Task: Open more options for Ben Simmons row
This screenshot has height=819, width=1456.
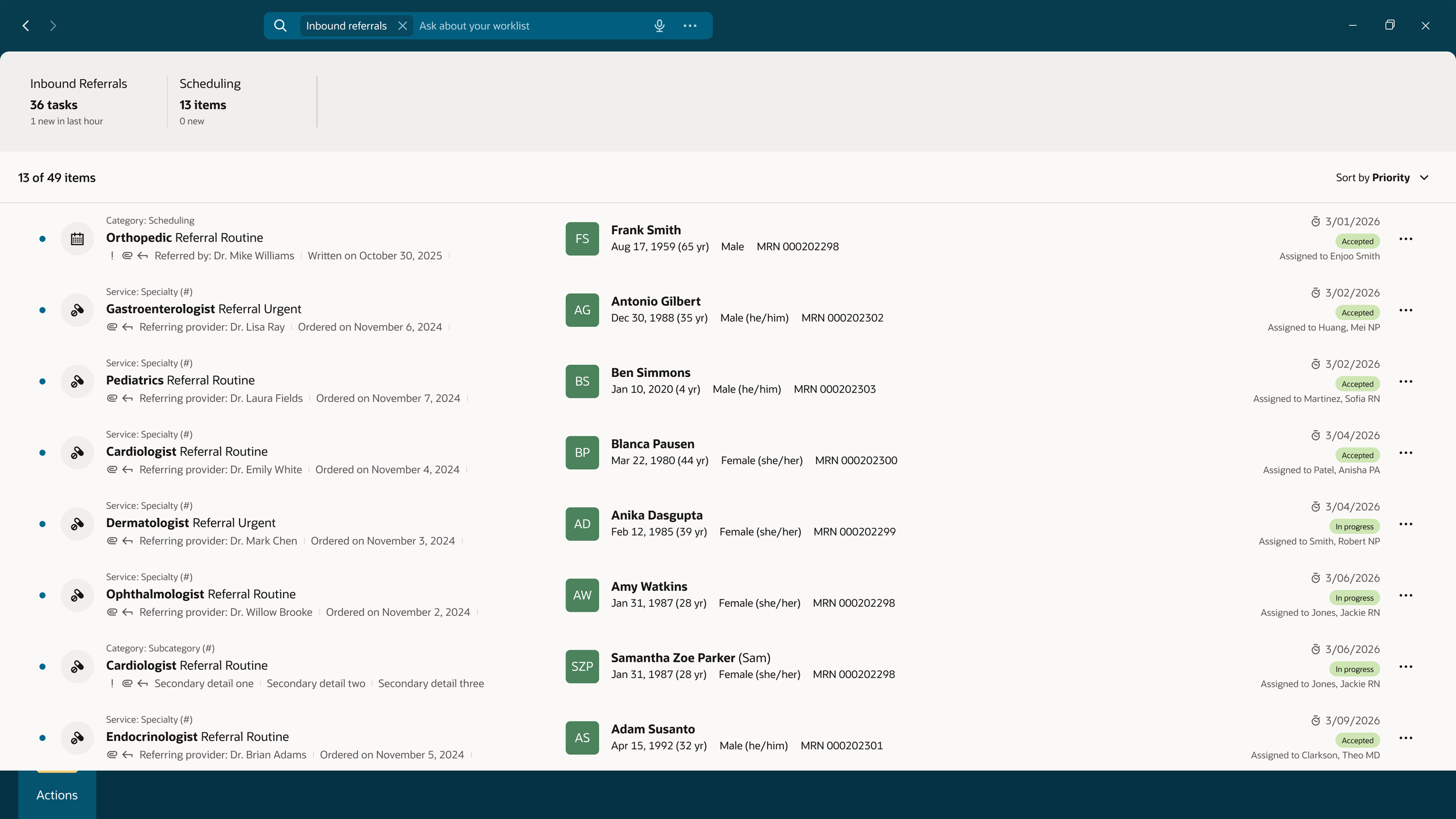Action: pos(1406,382)
